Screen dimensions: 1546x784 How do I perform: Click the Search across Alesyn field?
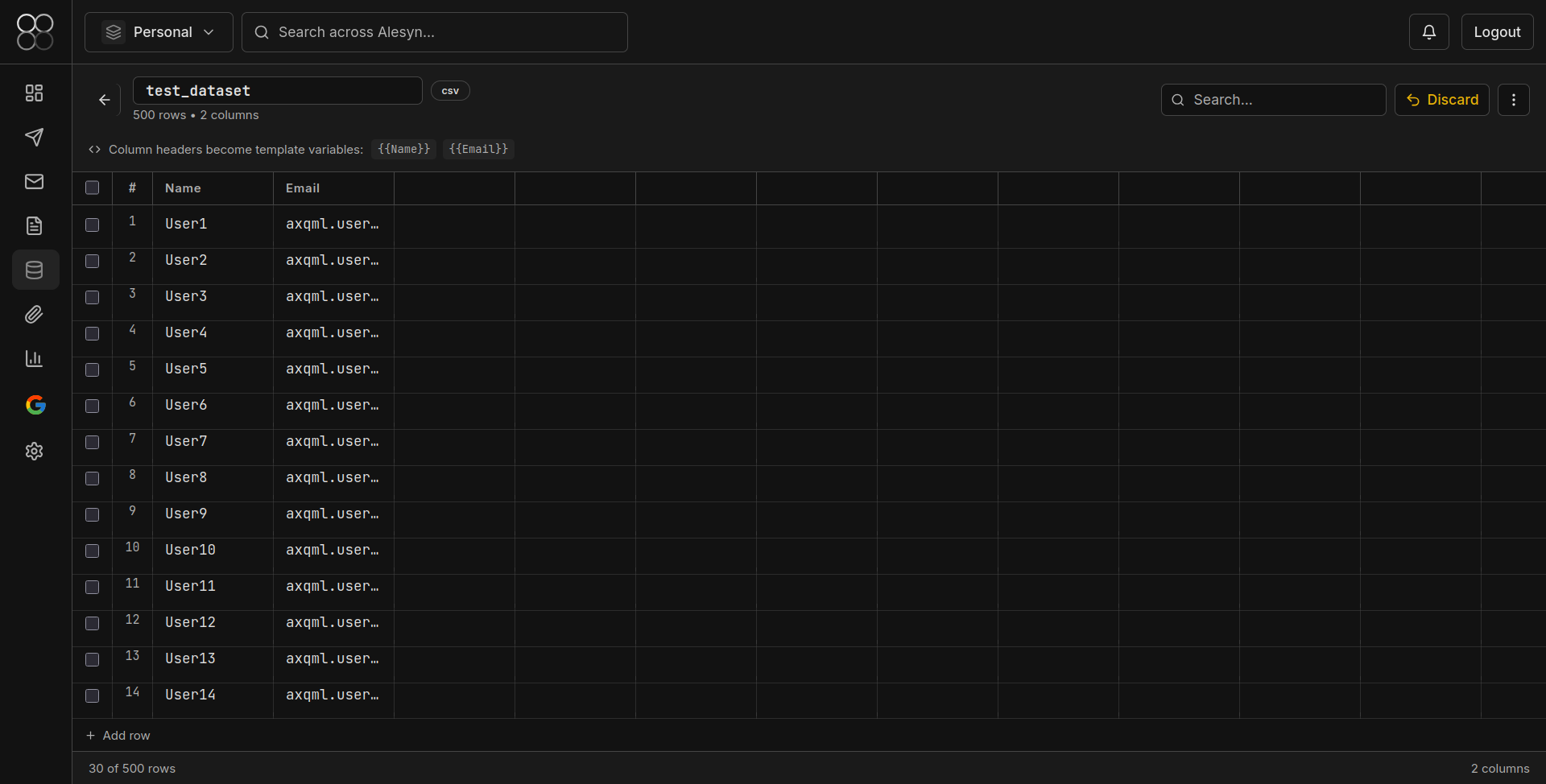pyautogui.click(x=435, y=32)
